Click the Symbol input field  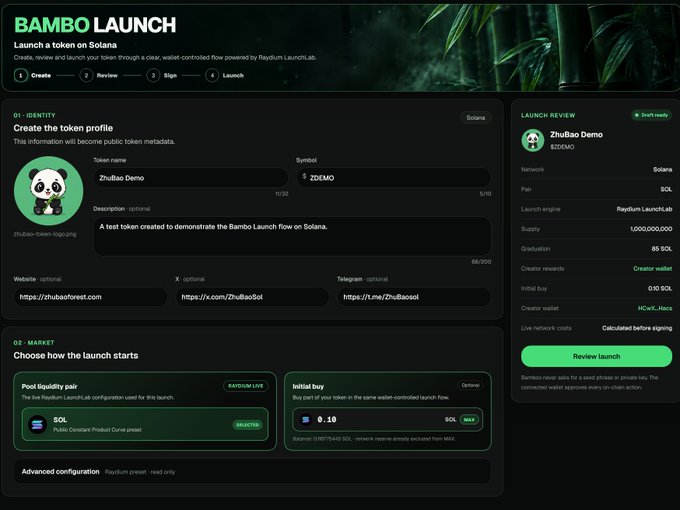point(394,178)
